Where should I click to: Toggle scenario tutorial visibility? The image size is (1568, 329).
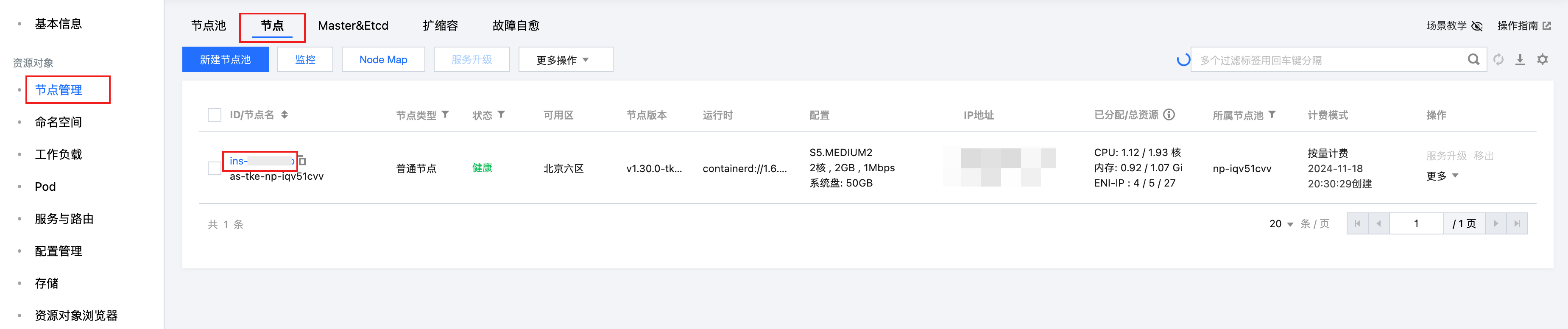click(1477, 26)
